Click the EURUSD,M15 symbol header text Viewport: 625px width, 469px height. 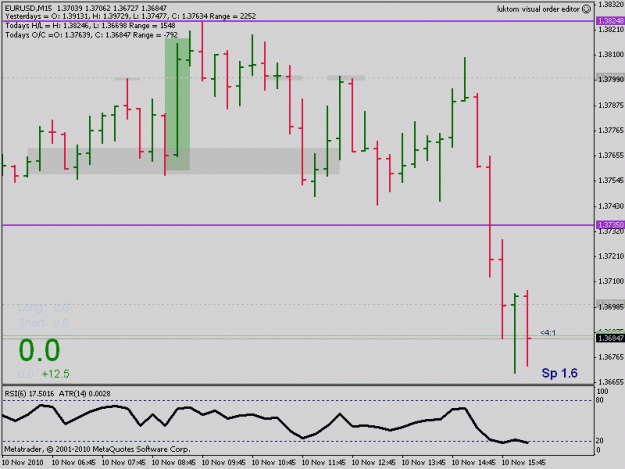coord(28,8)
